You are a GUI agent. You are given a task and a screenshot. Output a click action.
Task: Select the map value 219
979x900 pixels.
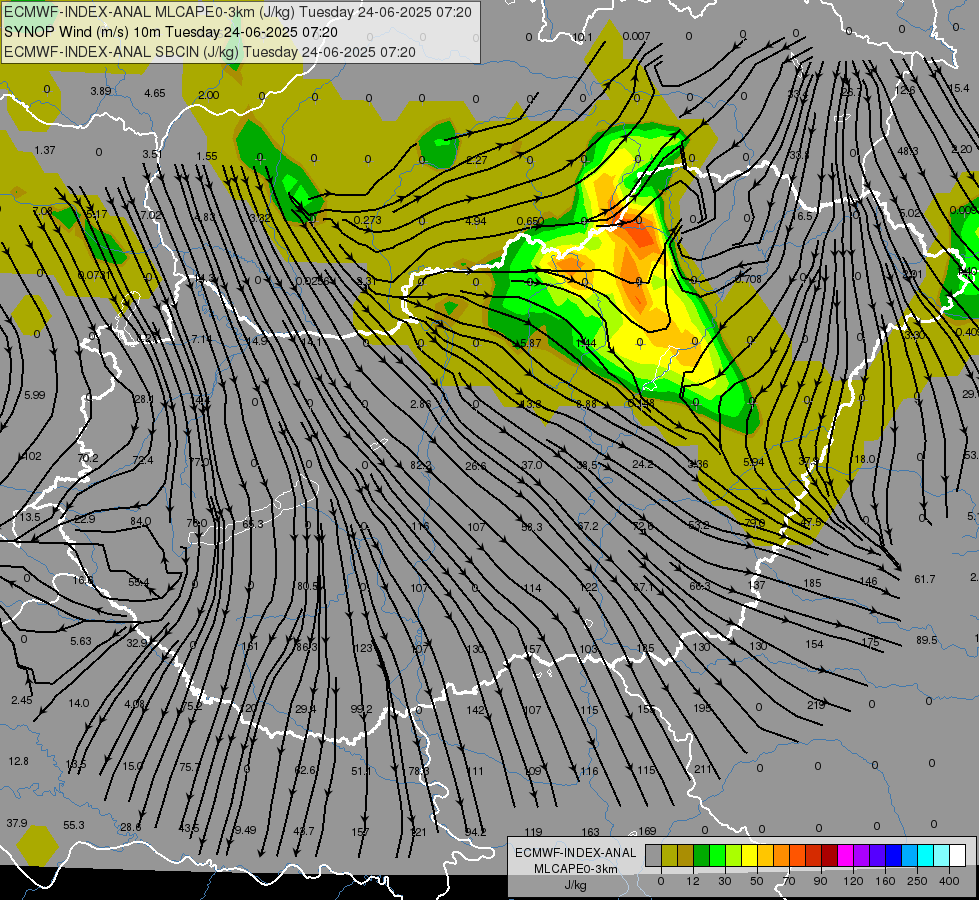coord(816,705)
